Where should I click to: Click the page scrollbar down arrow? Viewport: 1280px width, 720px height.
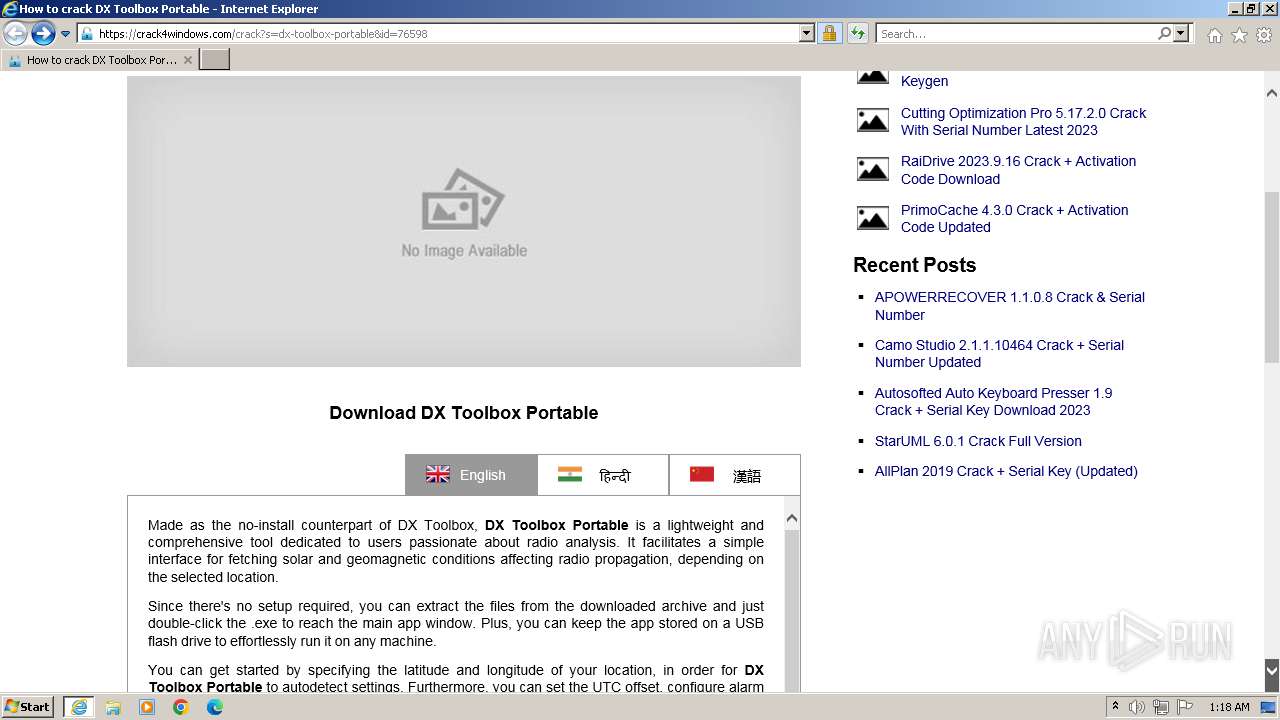pyautogui.click(x=1272, y=671)
